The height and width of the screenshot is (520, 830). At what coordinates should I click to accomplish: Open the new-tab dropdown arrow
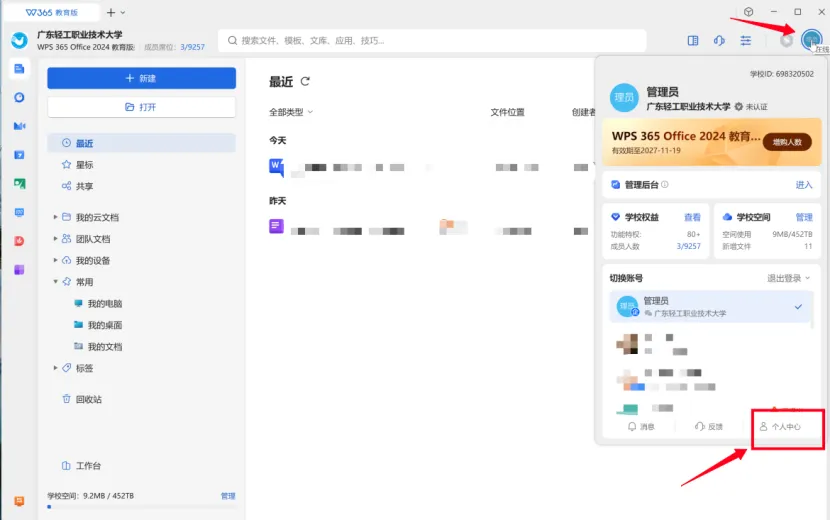[123, 12]
